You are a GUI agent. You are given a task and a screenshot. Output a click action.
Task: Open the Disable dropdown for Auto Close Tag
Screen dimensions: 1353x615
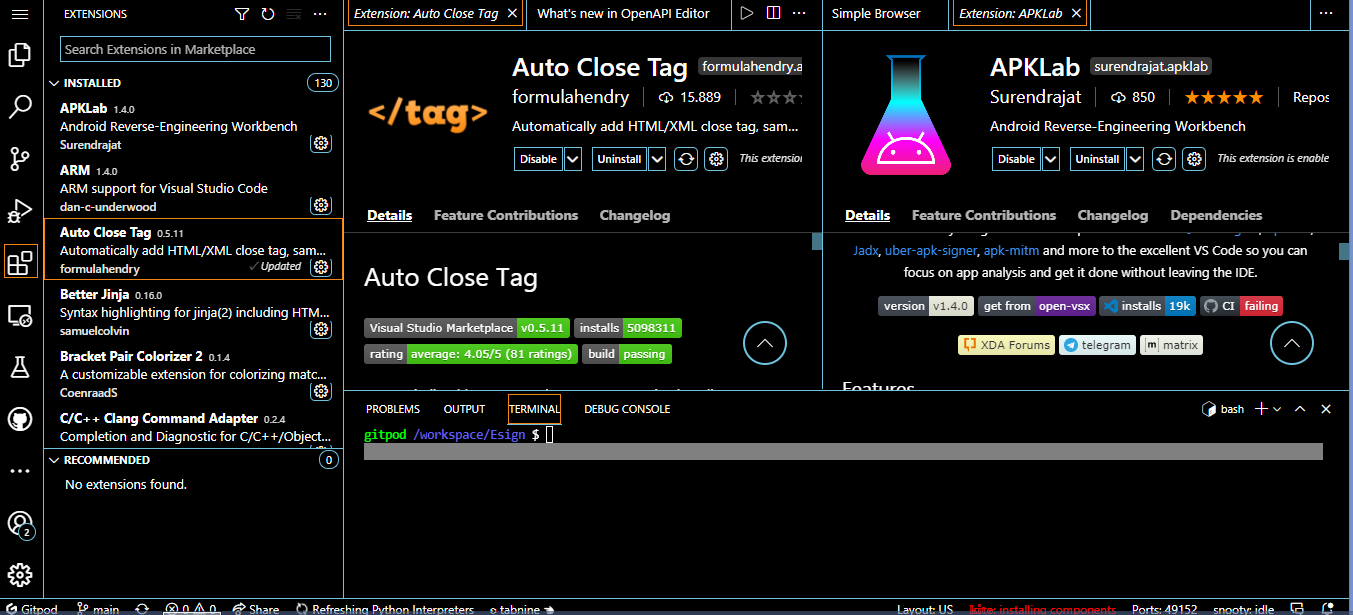(573, 159)
